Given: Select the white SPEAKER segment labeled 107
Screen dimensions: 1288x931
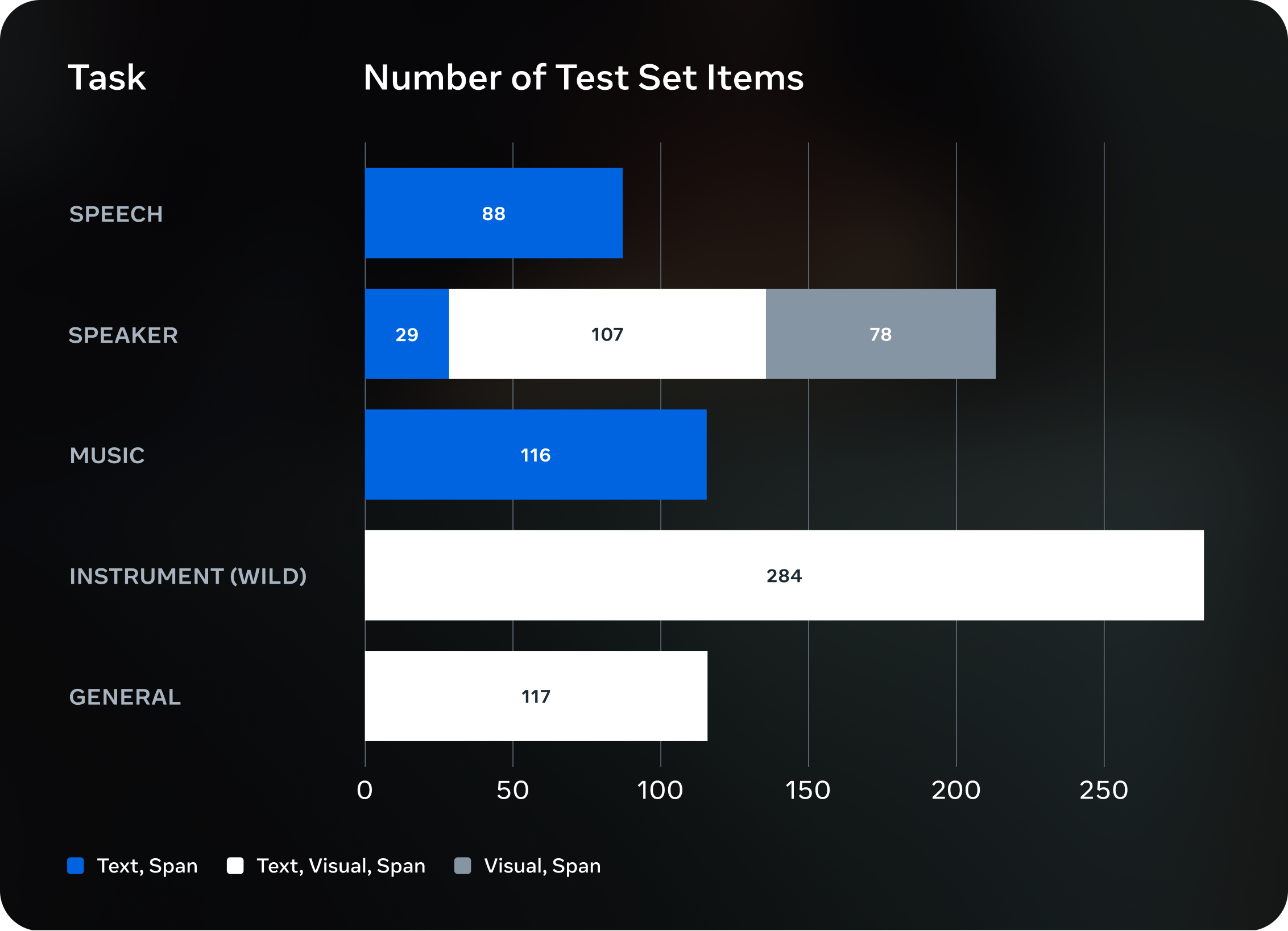Looking at the screenshot, I should click(607, 334).
